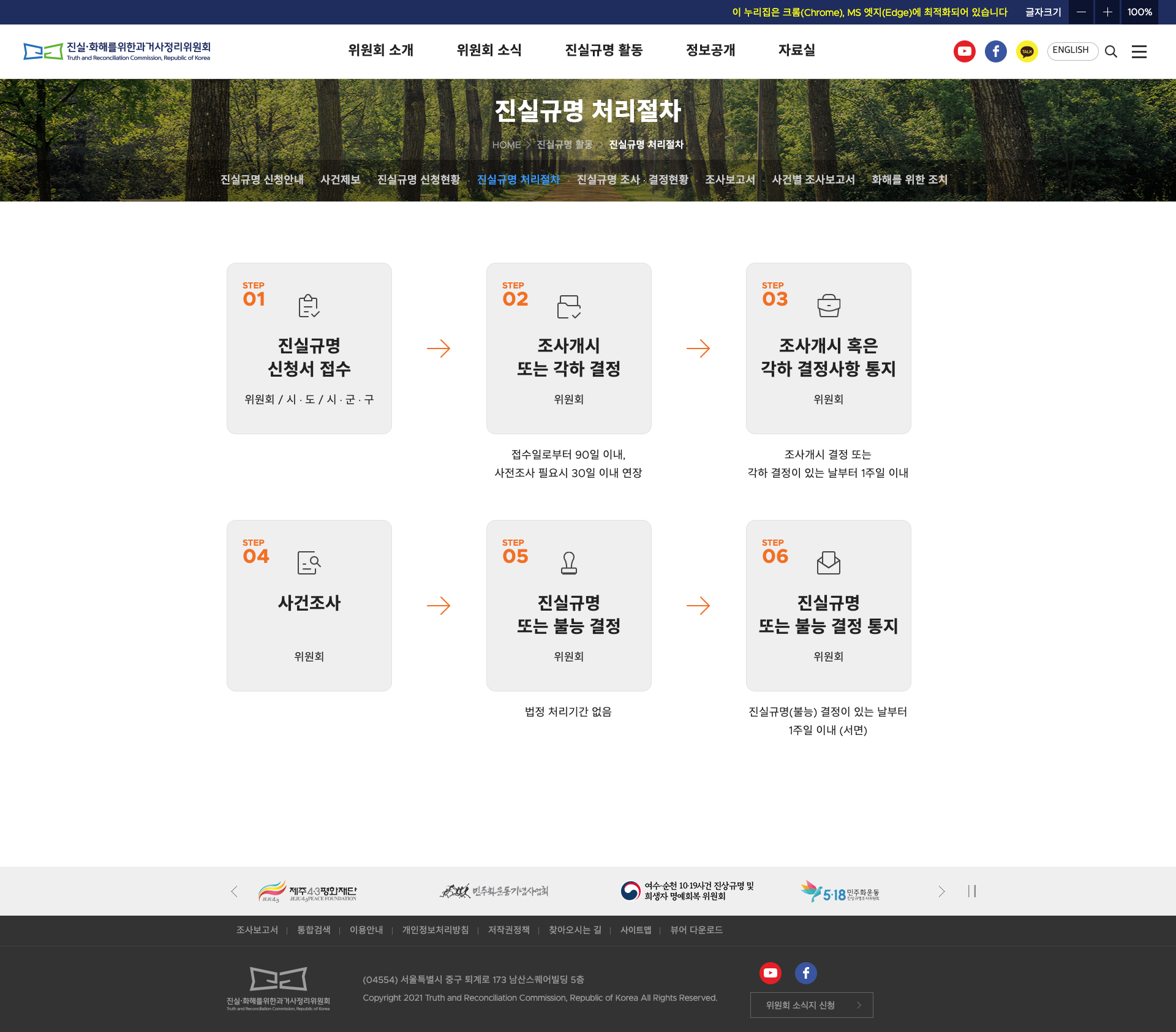Screen dimensions: 1176x1032
Task: Open the 제주4.3평화재단 banner
Action: coord(307,891)
